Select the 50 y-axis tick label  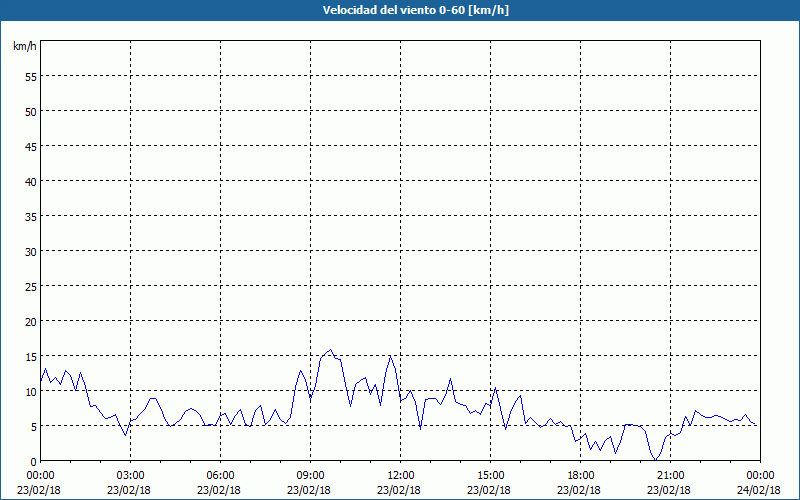(31, 111)
